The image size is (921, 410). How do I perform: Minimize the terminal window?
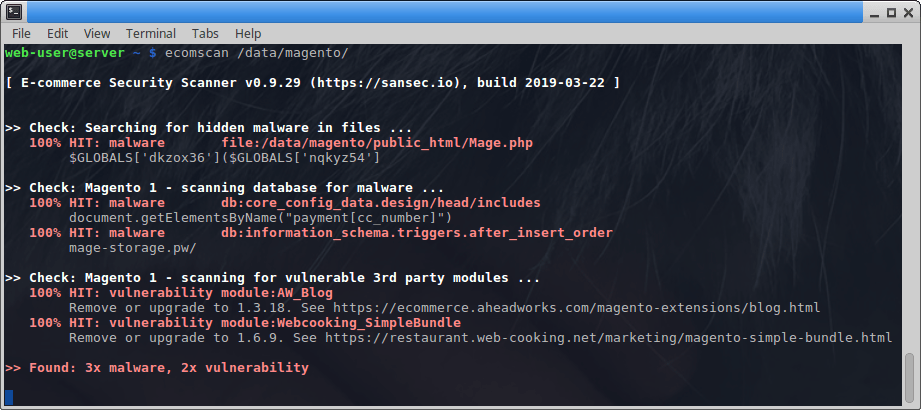878,12
